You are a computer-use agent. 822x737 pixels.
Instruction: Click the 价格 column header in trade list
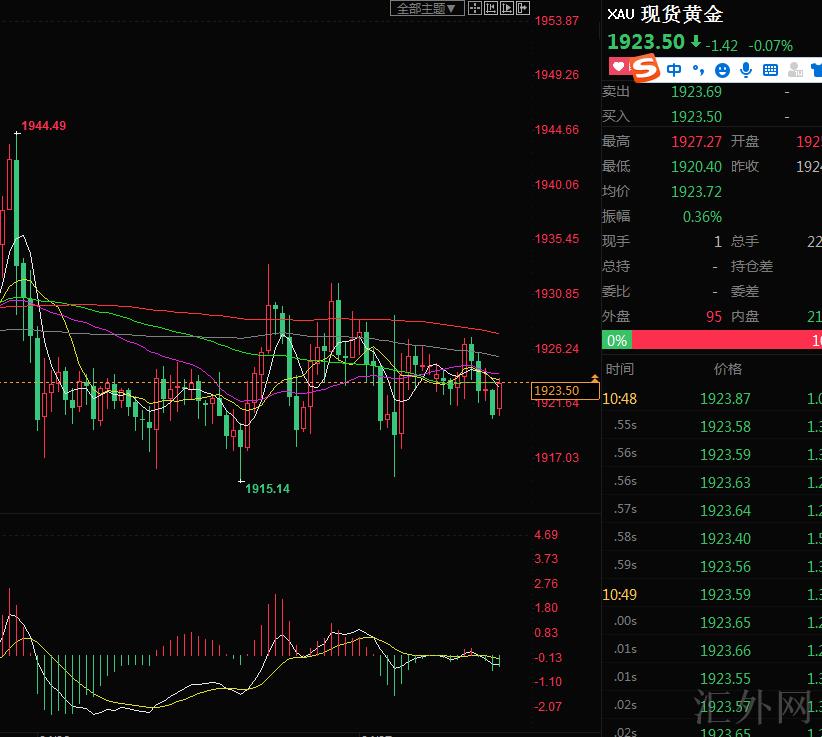(727, 369)
